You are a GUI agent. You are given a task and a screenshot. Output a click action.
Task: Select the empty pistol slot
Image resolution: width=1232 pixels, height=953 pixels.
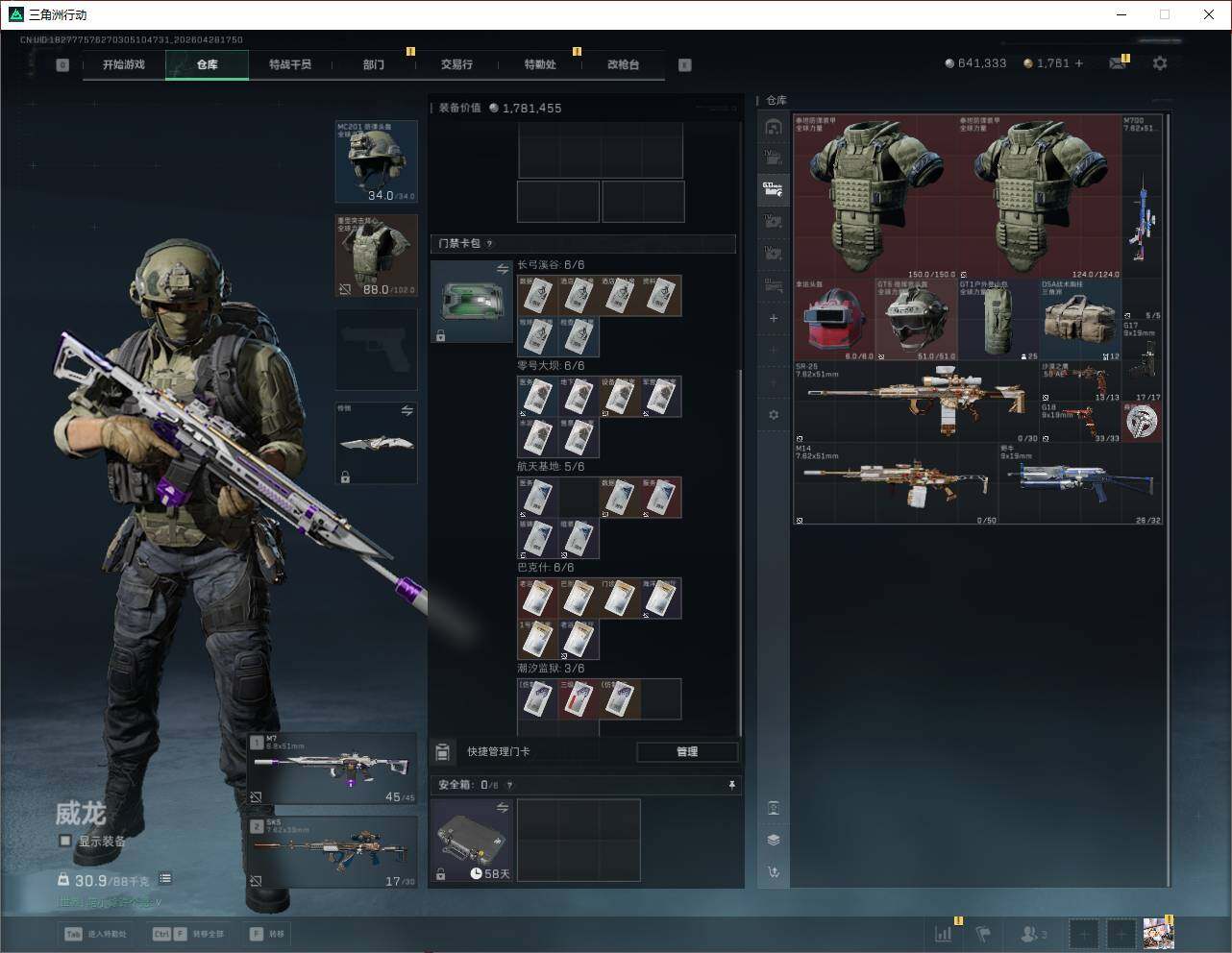click(x=377, y=349)
